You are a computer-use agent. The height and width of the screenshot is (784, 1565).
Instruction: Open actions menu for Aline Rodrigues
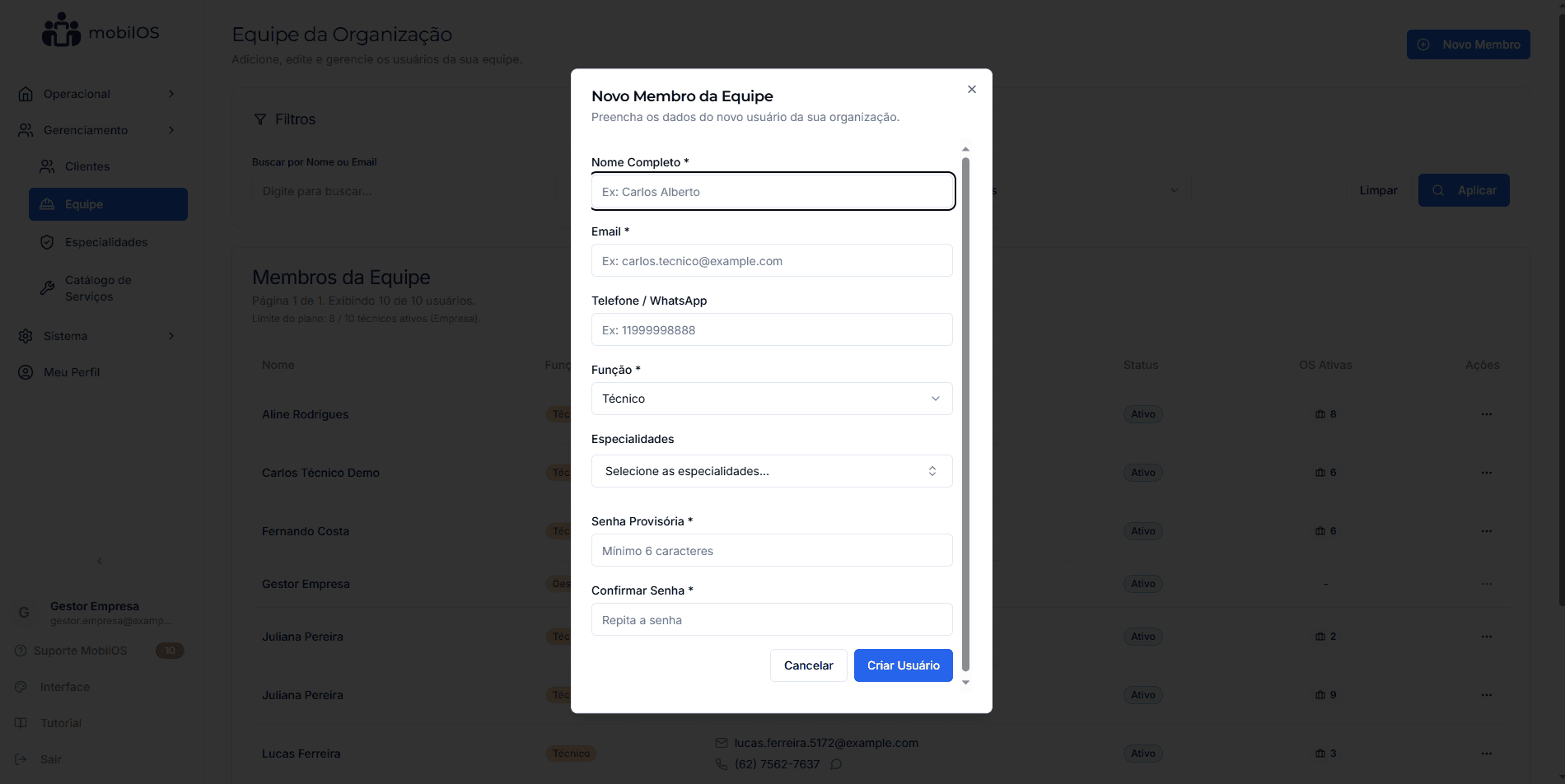(1486, 414)
